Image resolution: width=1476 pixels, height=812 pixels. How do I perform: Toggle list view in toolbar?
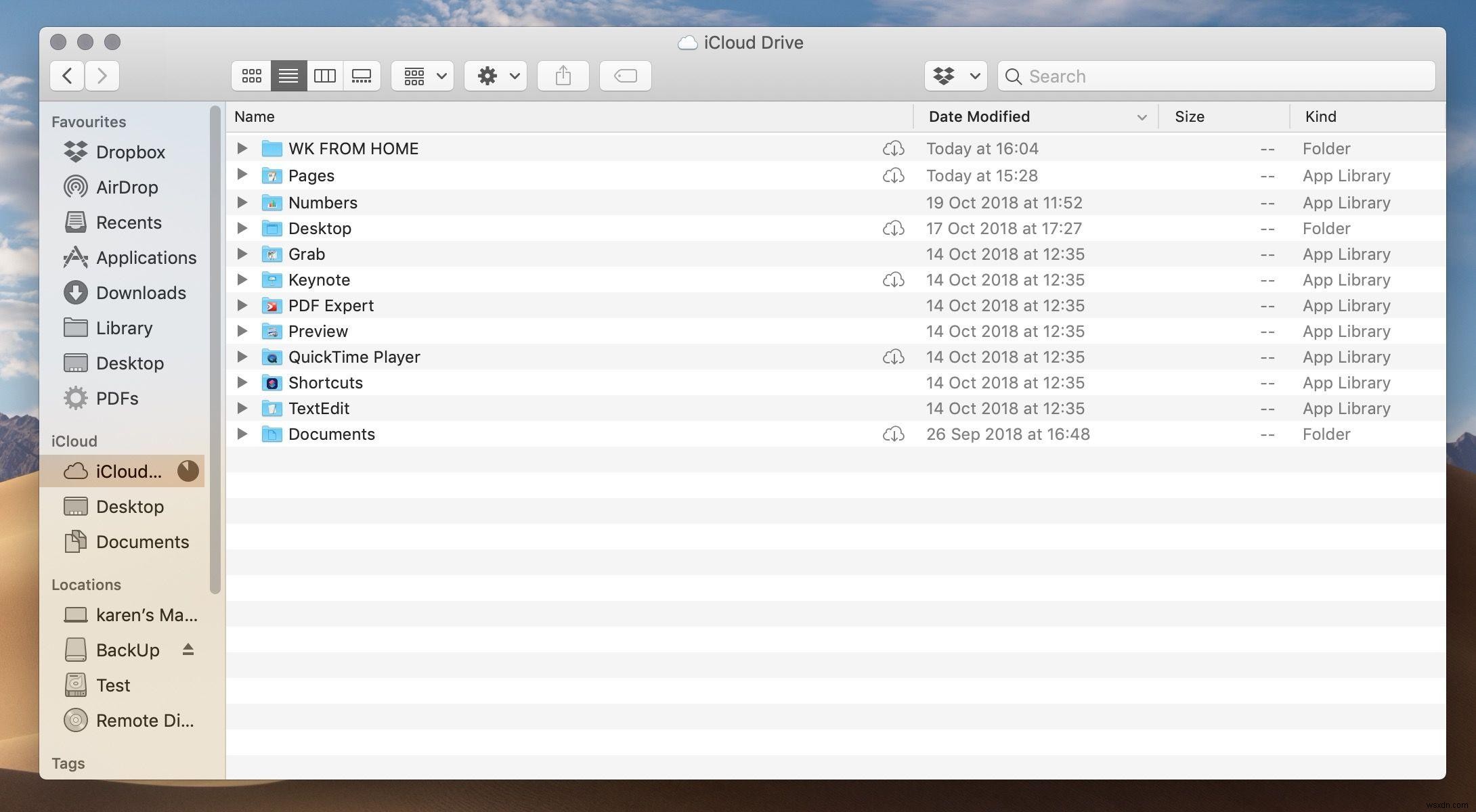(x=289, y=75)
